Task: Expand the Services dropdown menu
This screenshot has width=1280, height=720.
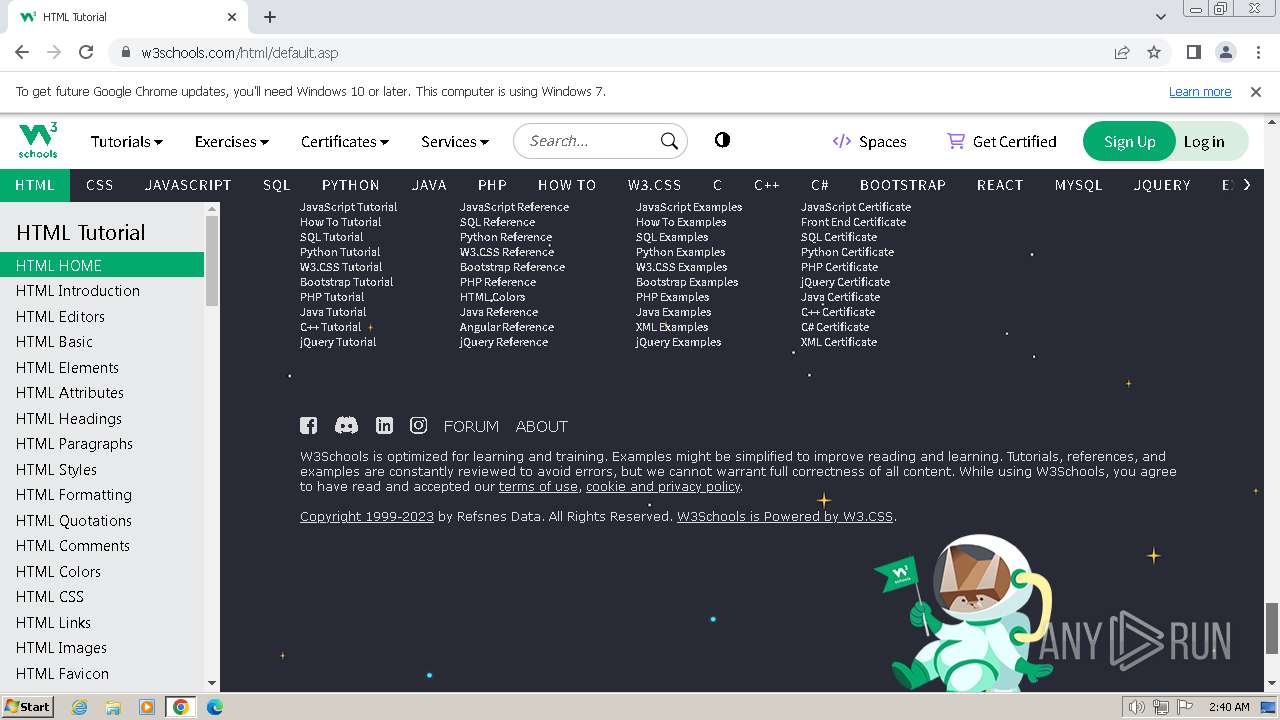Action: pos(454,141)
